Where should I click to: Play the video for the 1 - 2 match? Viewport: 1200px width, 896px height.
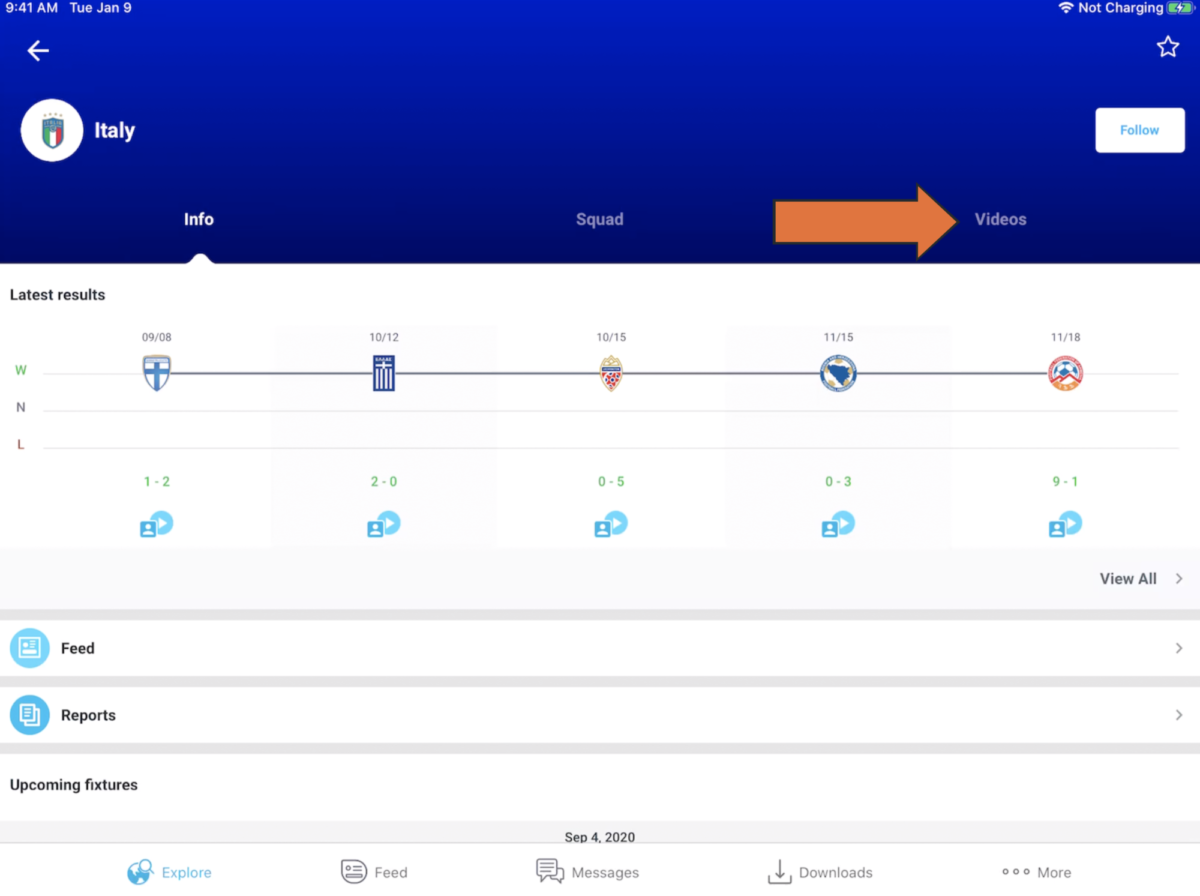tap(156, 523)
